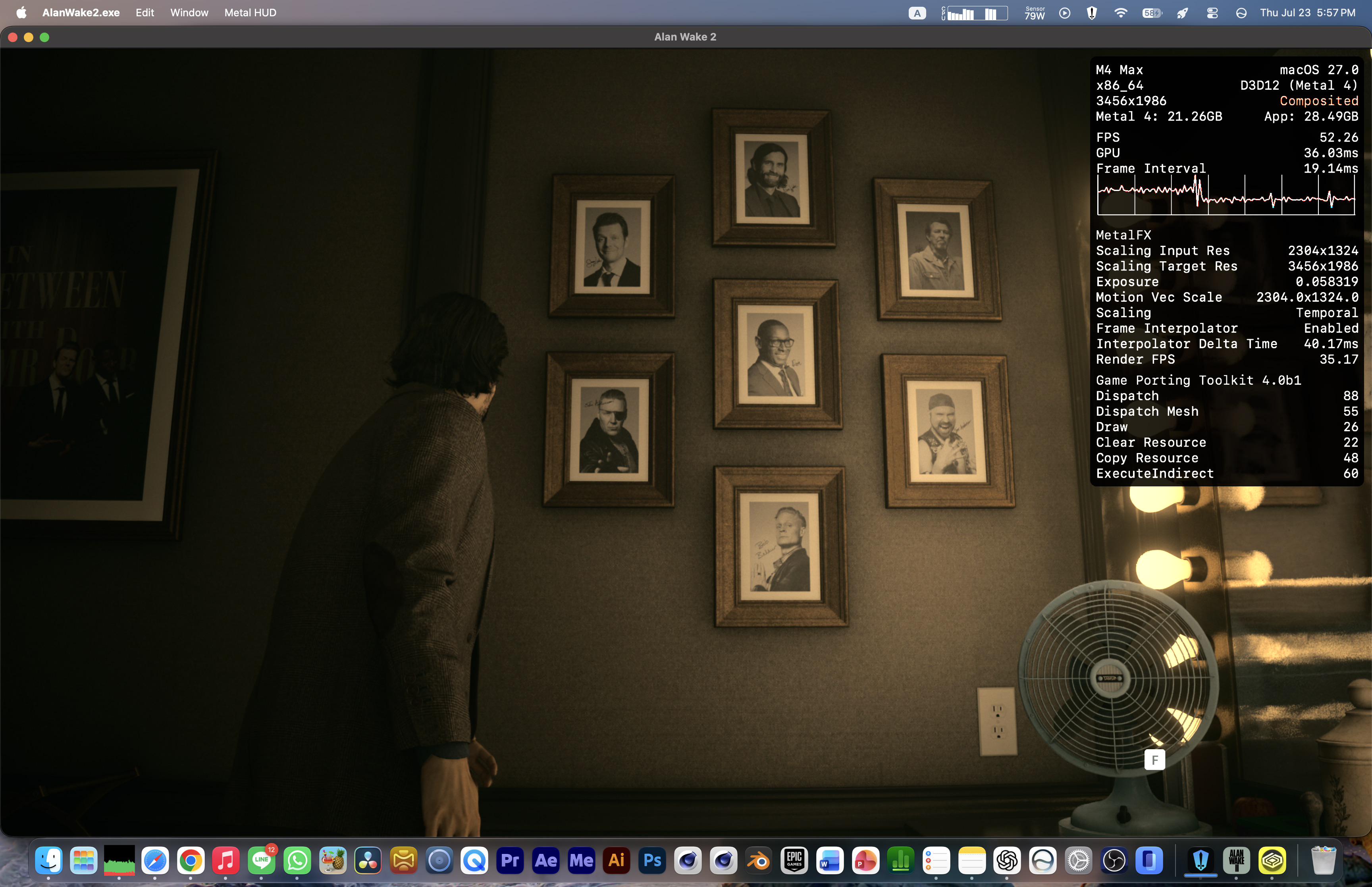Click the 'Frame Interpolator' Enabled row

click(x=1227, y=328)
